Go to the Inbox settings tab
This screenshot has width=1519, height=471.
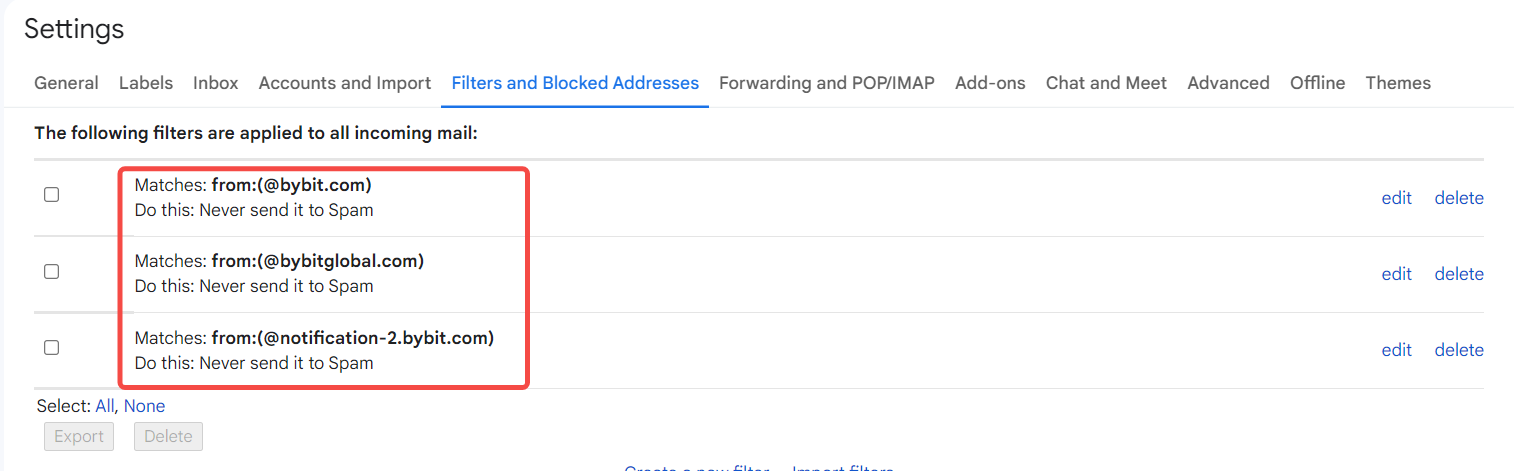(x=216, y=83)
